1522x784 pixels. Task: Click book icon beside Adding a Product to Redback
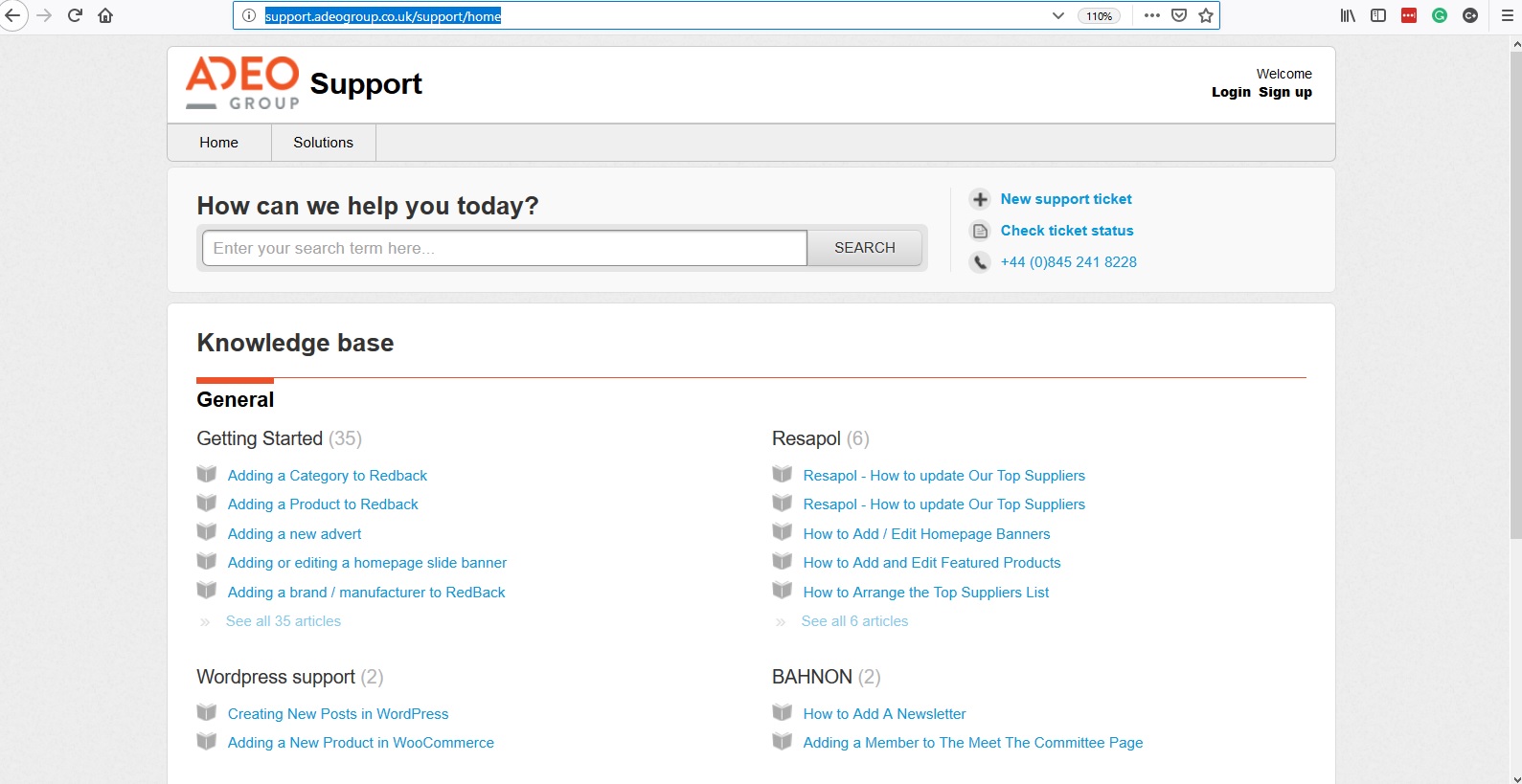[207, 503]
